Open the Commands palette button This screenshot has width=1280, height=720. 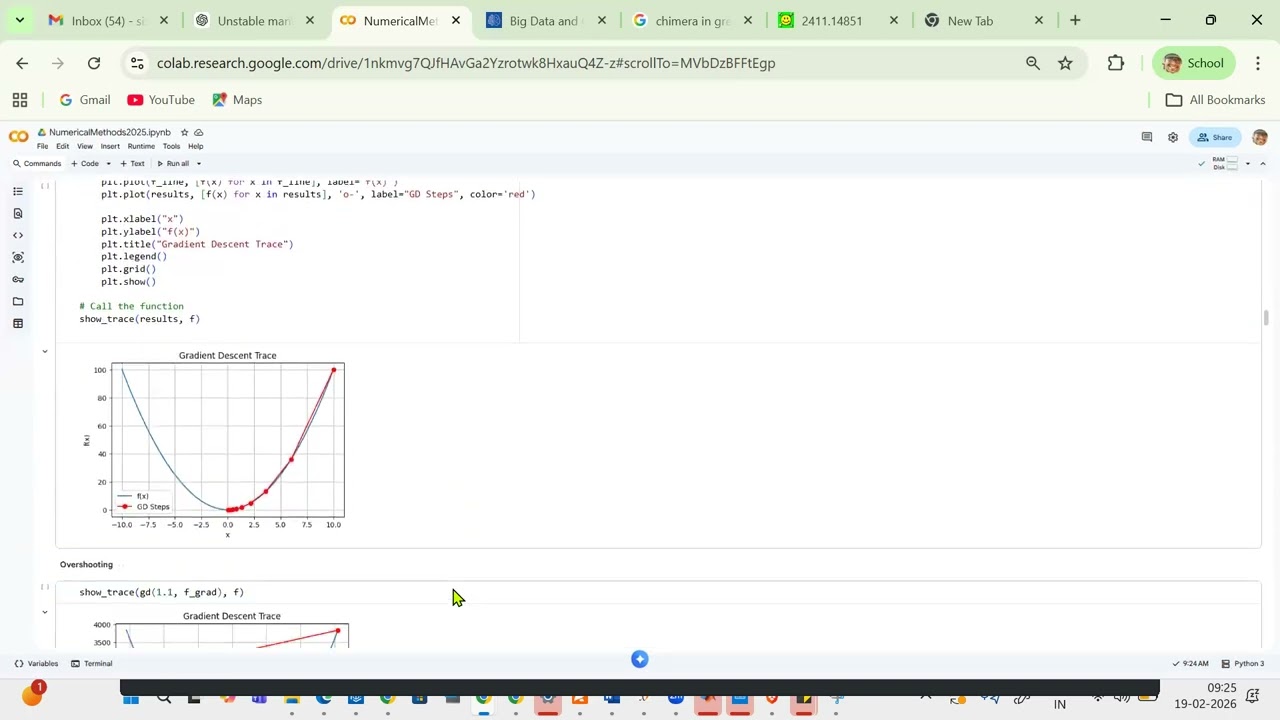coord(37,164)
